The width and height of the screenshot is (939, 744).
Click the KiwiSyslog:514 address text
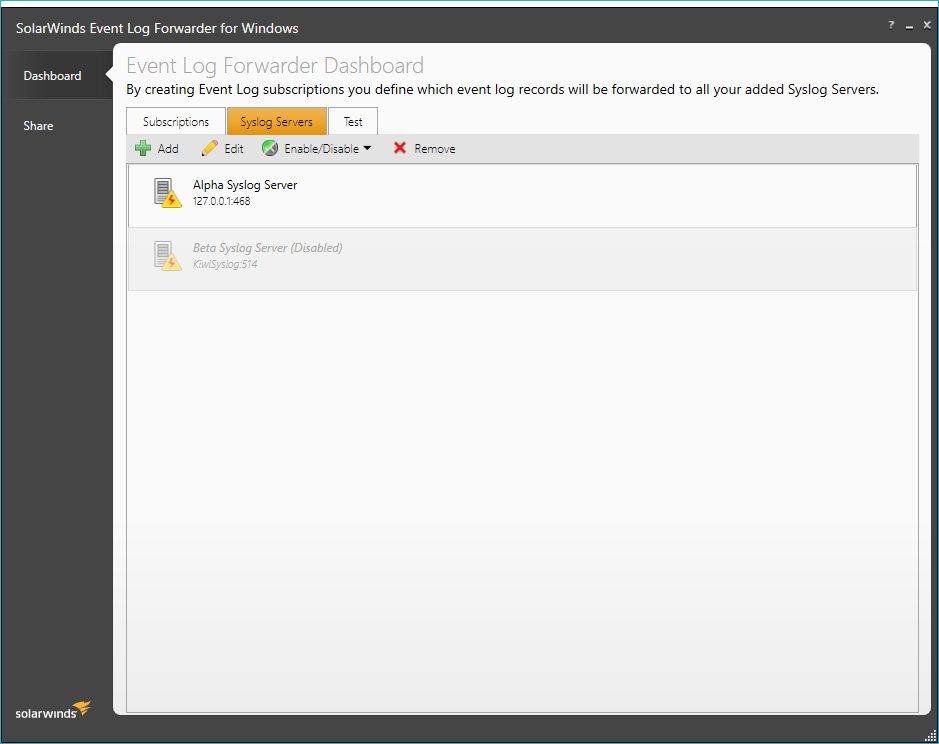pos(225,265)
